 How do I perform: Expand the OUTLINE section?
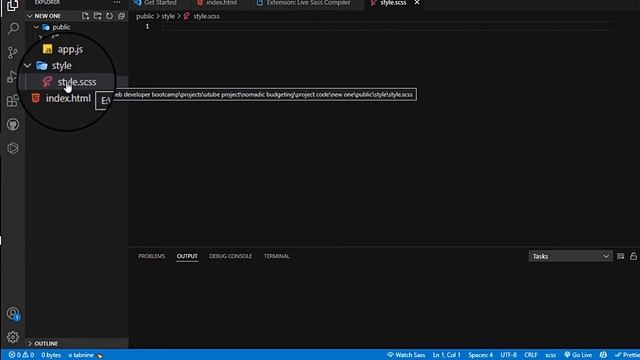tap(30, 344)
